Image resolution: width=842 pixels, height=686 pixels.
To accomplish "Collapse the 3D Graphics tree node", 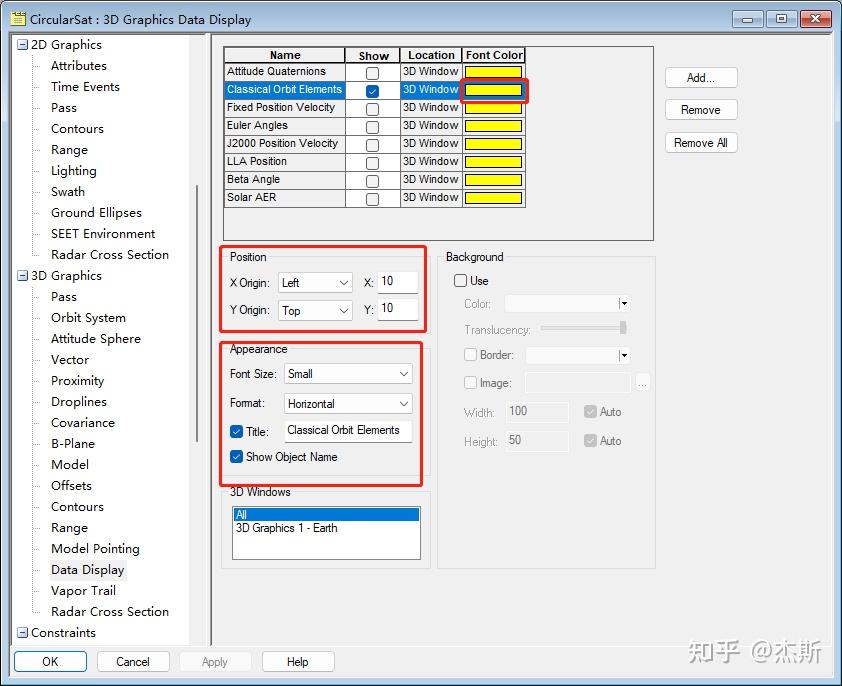I will click(x=22, y=276).
